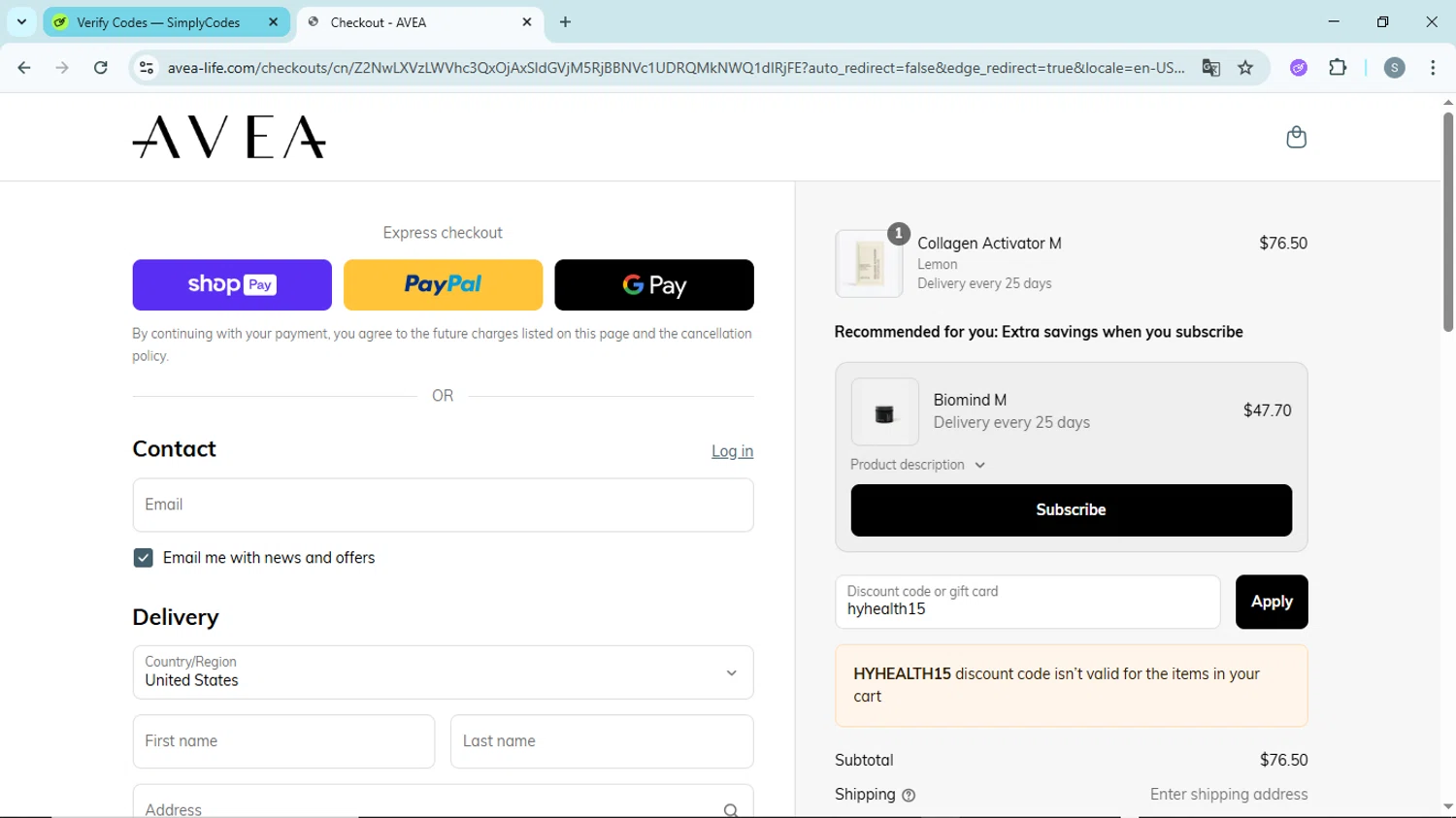
Task: Switch to the Checkout - AVEA tab
Action: tap(420, 22)
